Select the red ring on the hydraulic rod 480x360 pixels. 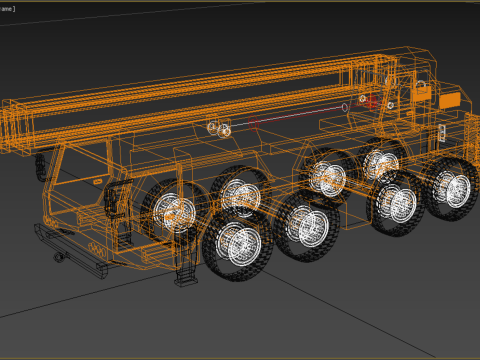click(x=254, y=124)
